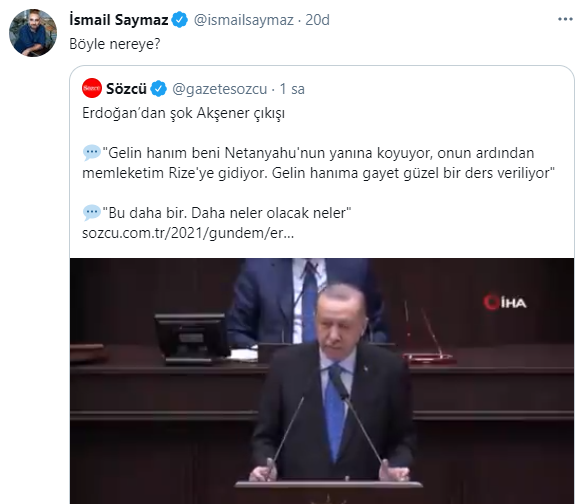Open the three-dot more options menu

coord(565,19)
